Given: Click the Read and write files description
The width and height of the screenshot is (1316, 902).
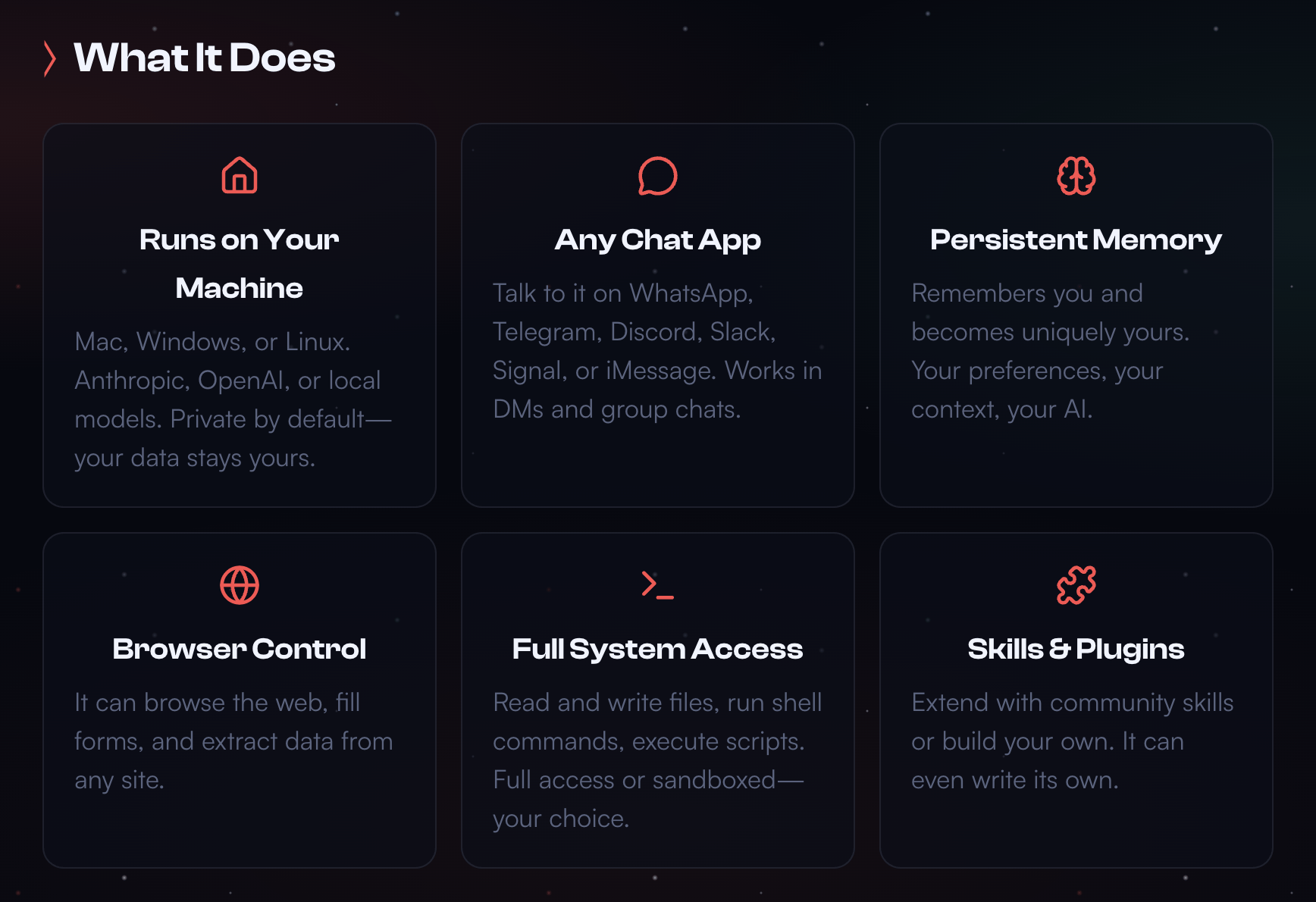Looking at the screenshot, I should pyautogui.click(x=656, y=760).
